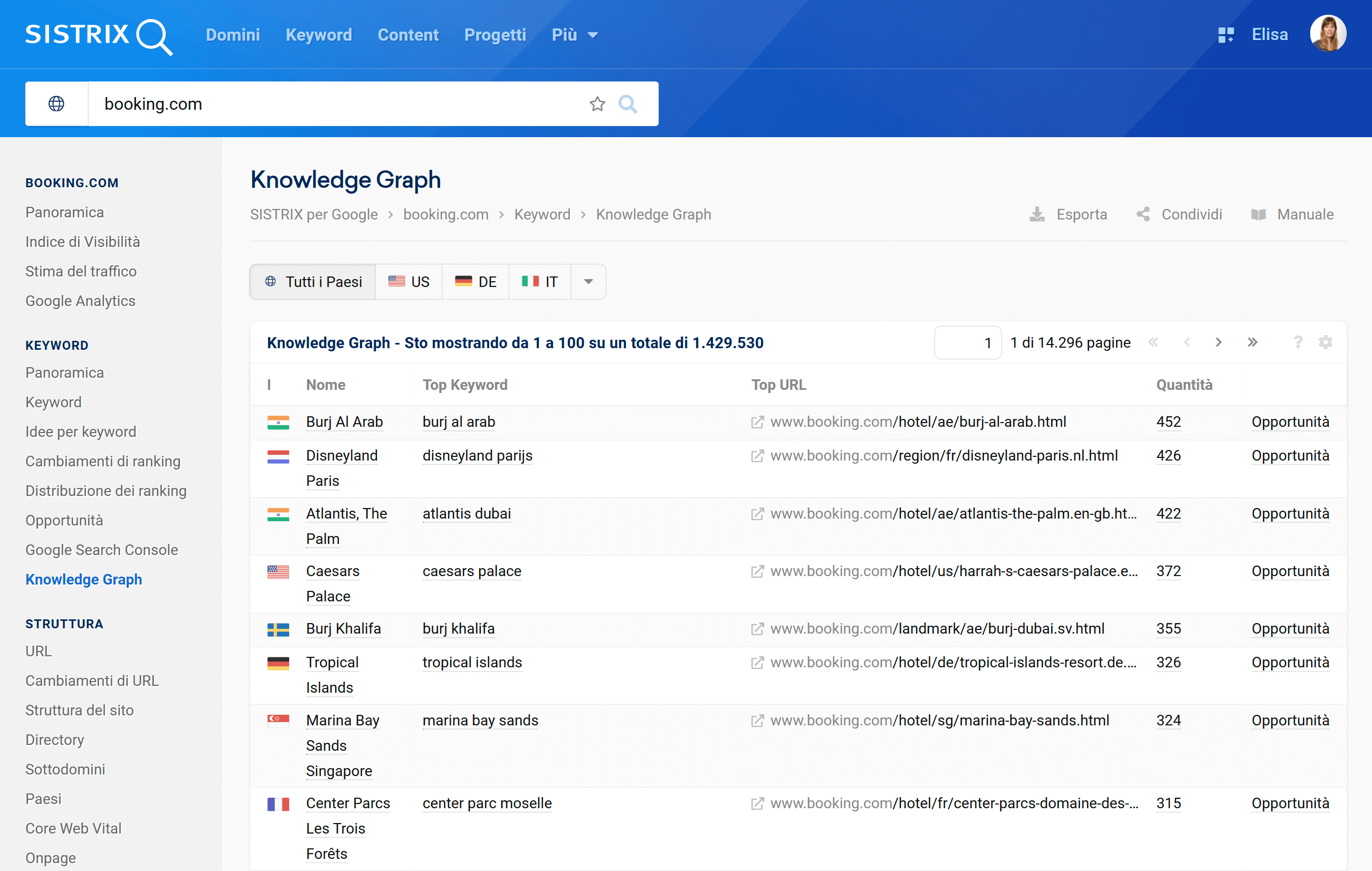Screen dimensions: 1372x871
Task: Click the entity name Tropical Islands
Action: click(x=332, y=675)
